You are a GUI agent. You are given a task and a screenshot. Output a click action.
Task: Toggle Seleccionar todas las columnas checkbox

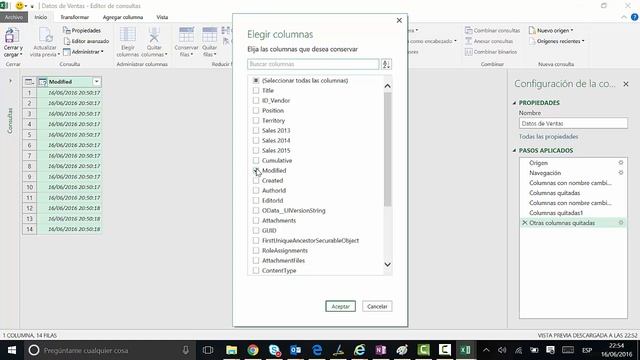point(256,80)
